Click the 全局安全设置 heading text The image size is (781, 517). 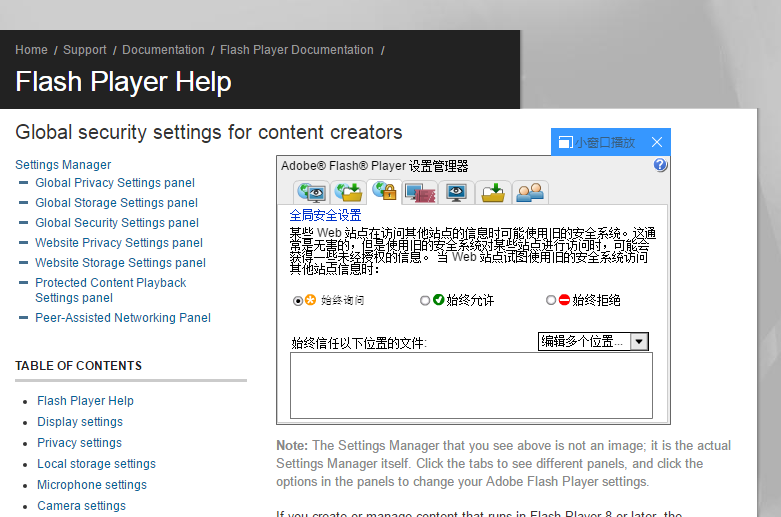325,216
